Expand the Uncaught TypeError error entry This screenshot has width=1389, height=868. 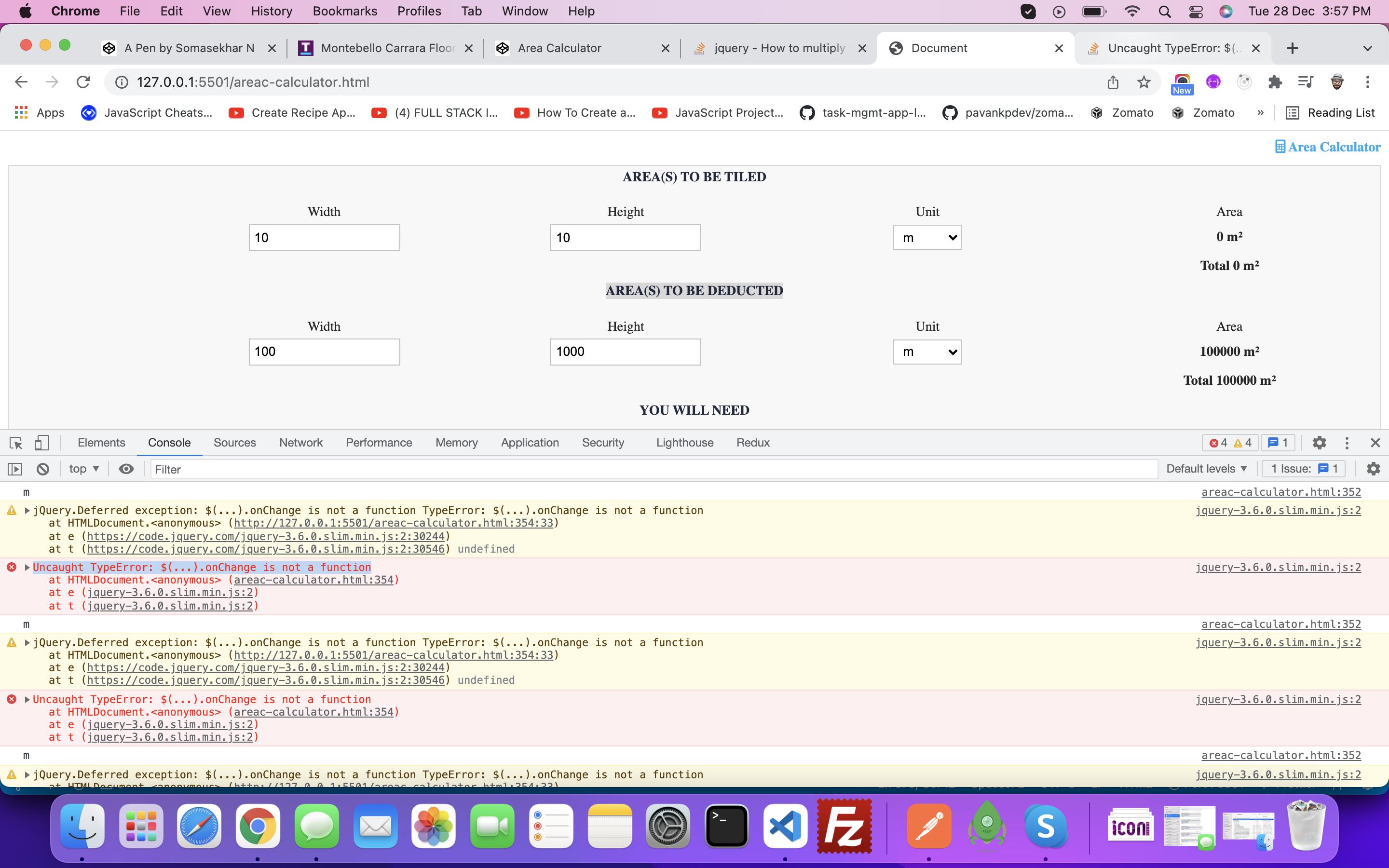27,567
